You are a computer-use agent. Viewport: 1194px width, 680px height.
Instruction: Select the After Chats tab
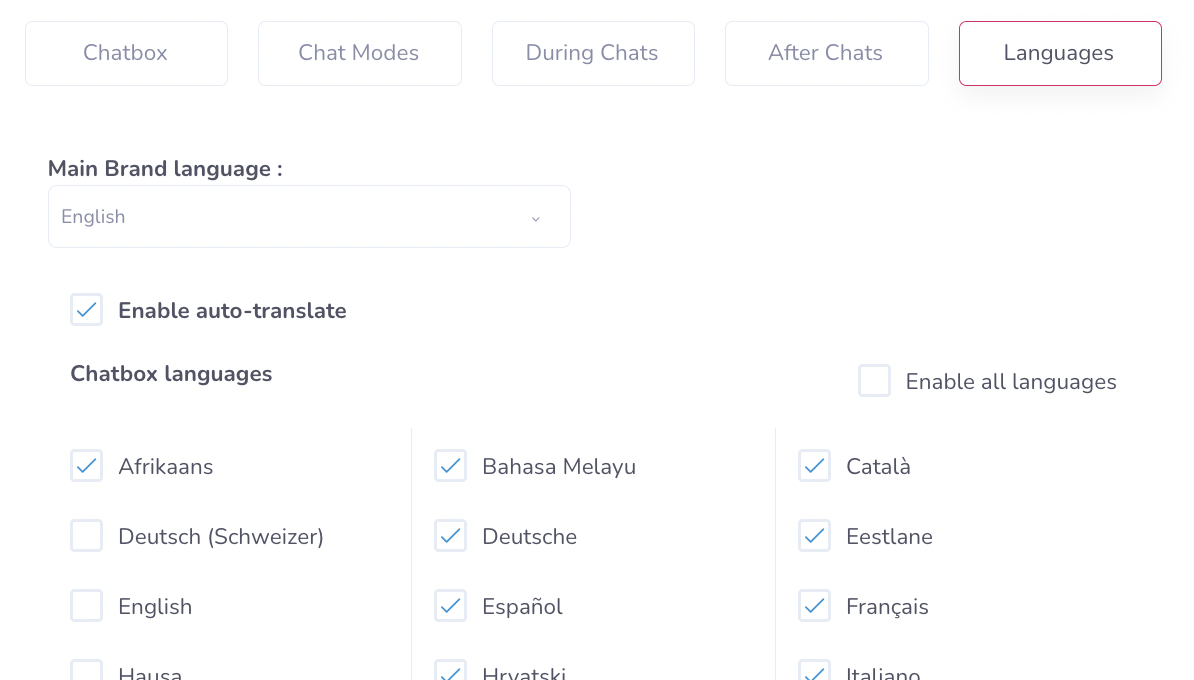(826, 53)
